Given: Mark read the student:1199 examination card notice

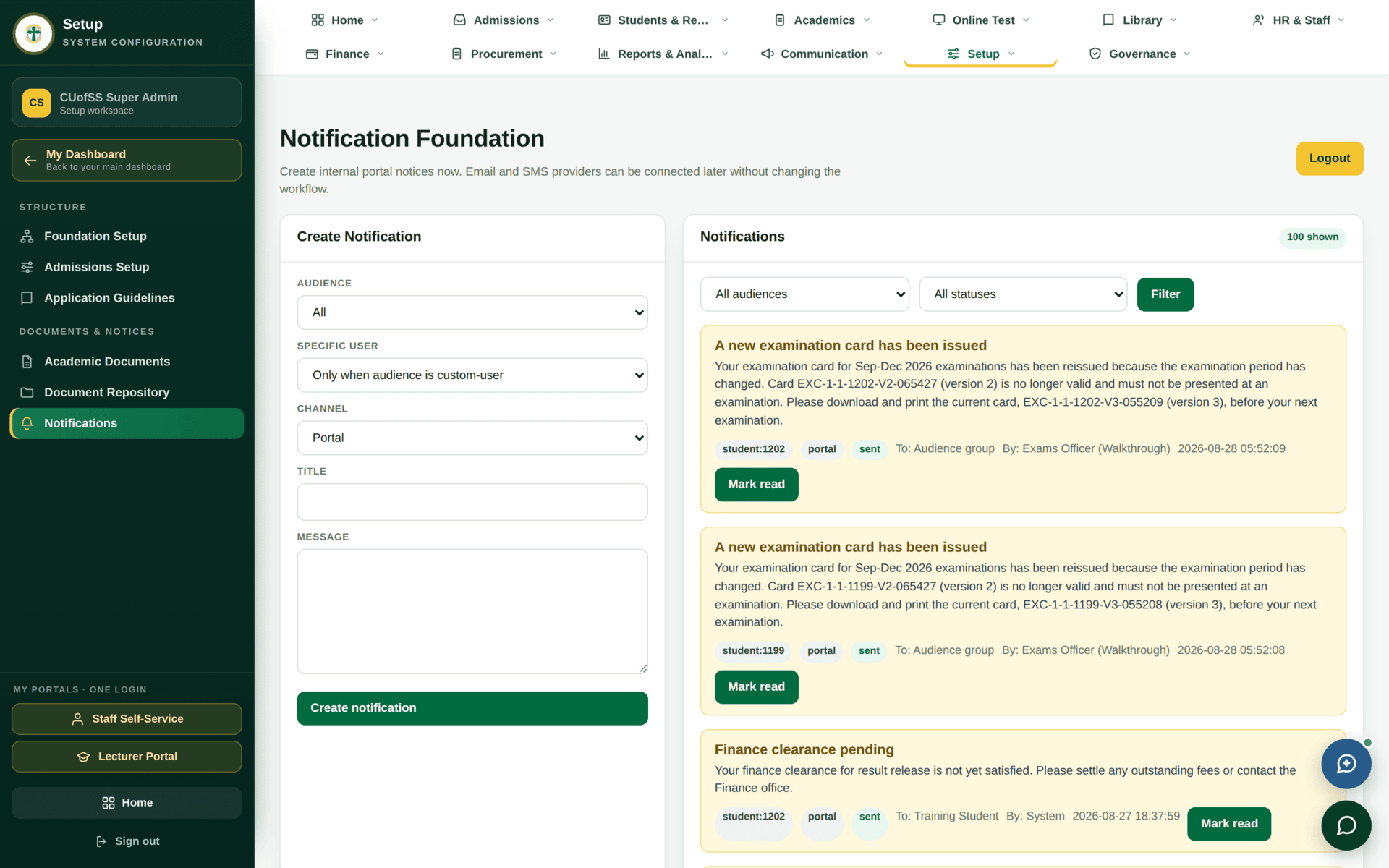Looking at the screenshot, I should pos(756,687).
